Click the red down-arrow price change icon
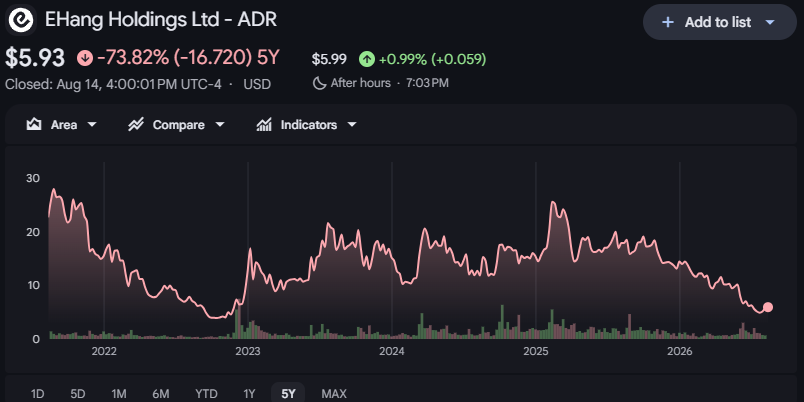 pos(85,58)
